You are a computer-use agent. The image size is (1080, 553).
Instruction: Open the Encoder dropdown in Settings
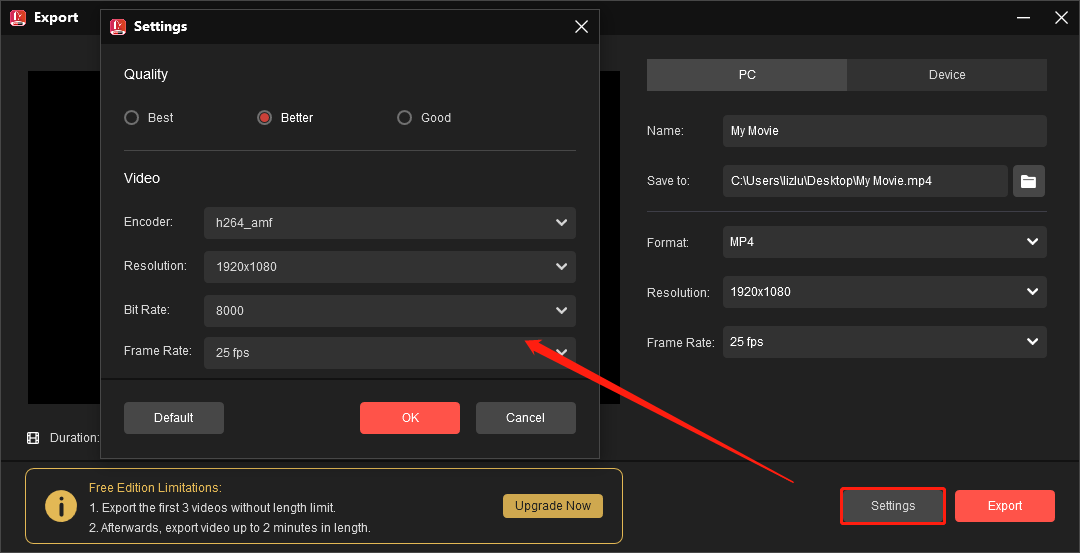point(390,223)
